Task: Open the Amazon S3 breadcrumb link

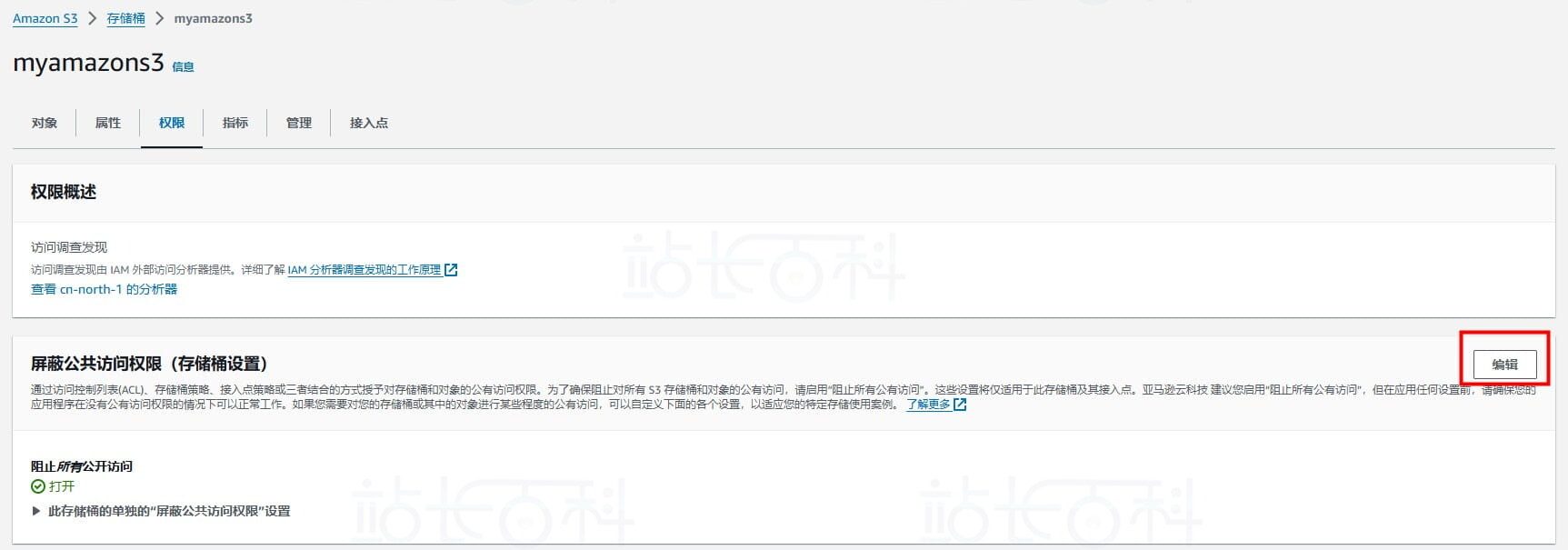Action: coord(45,18)
